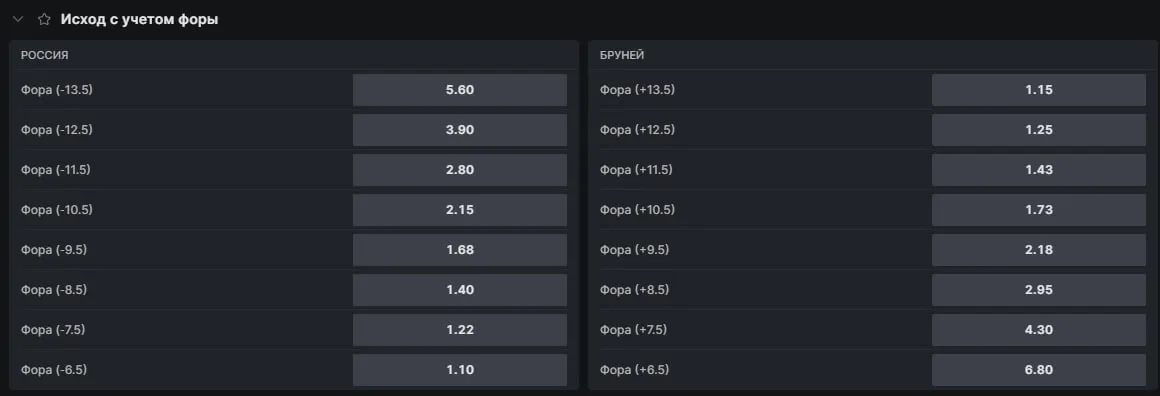Bet on Бруней Фора (+10.5) at 1.73
Image resolution: width=1160 pixels, height=396 pixels.
(1039, 210)
